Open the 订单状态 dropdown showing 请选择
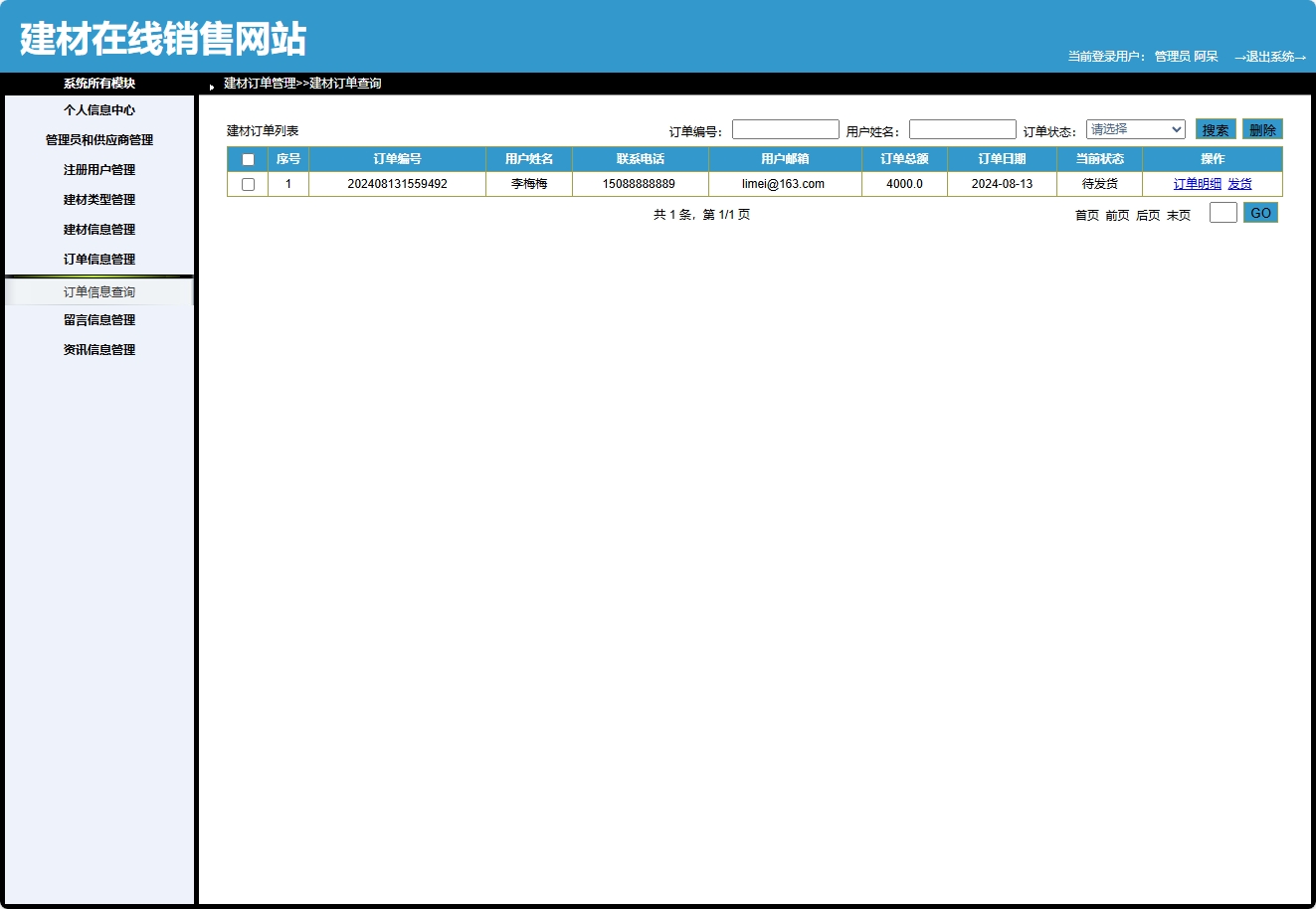Viewport: 1316px width, 909px height. [1135, 128]
